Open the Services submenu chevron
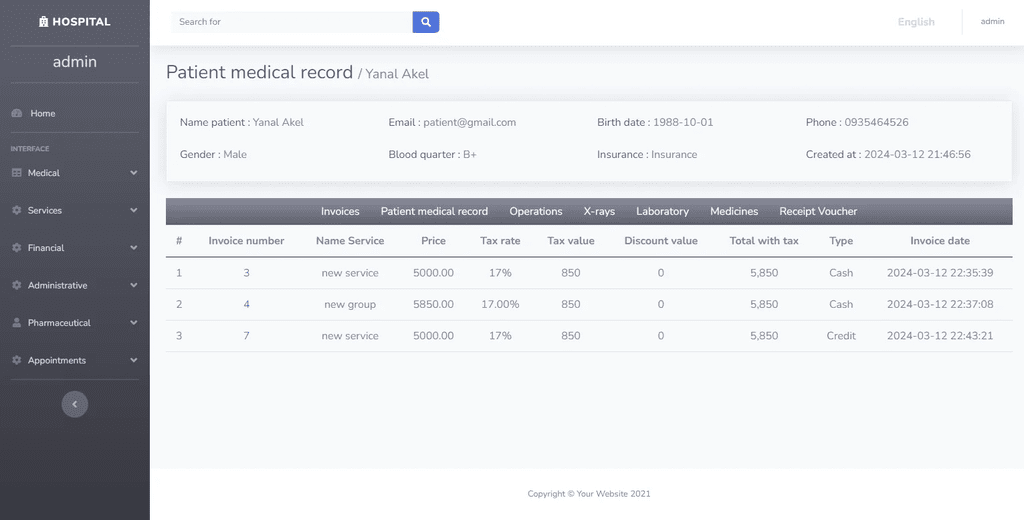Viewport: 1024px width, 520px height. pyautogui.click(x=134, y=210)
